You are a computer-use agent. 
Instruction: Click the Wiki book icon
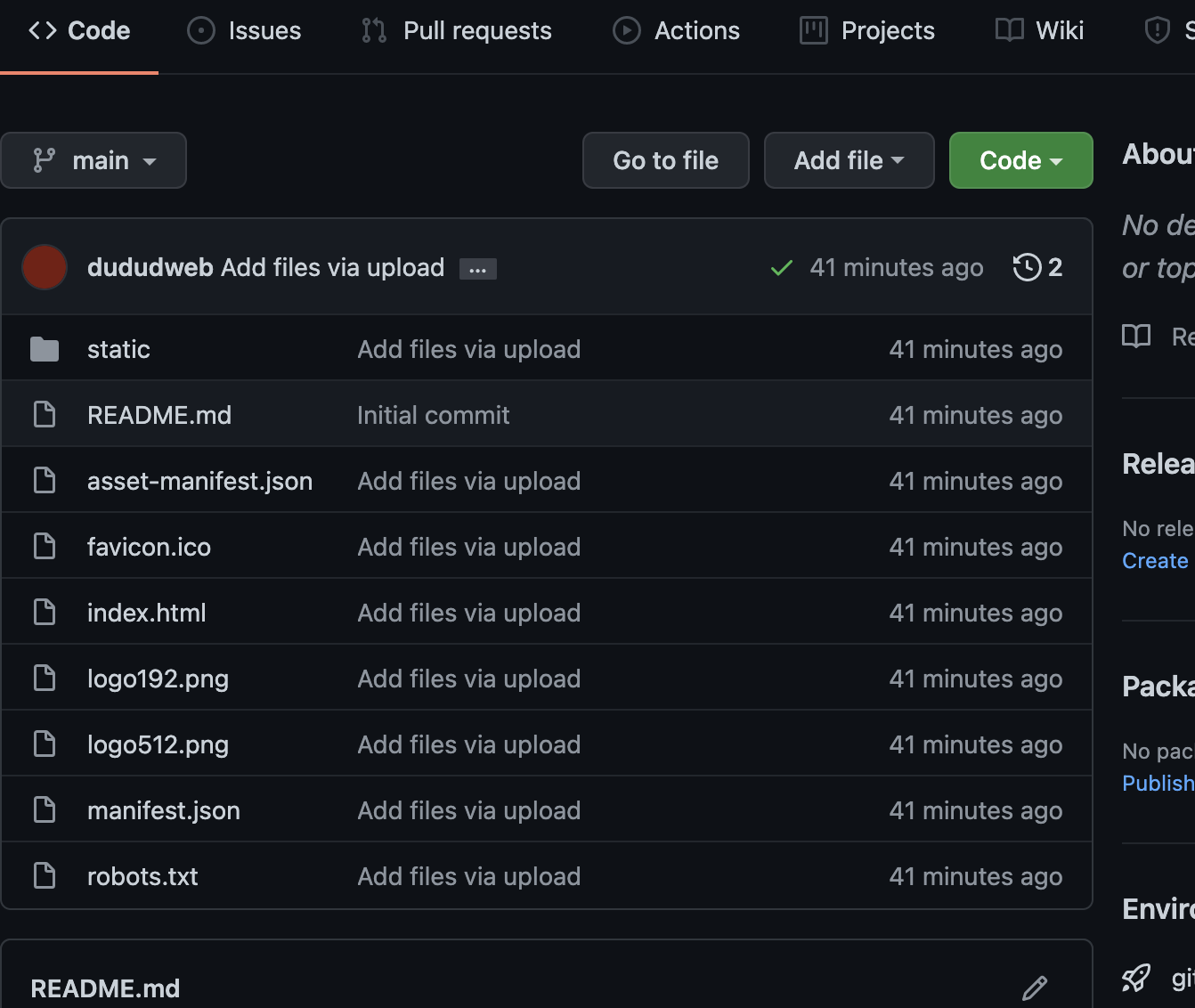click(x=1009, y=31)
